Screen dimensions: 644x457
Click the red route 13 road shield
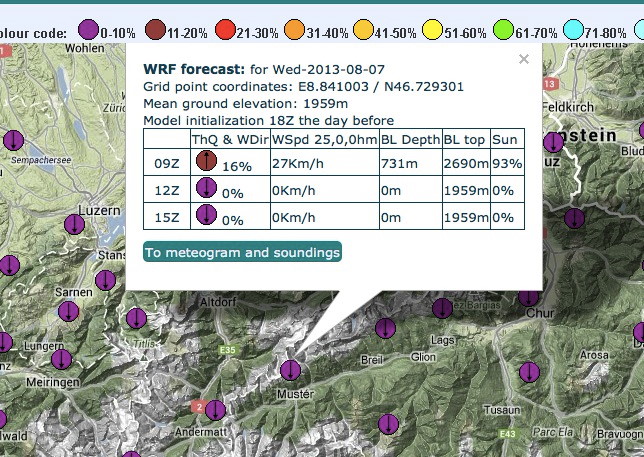point(549,84)
